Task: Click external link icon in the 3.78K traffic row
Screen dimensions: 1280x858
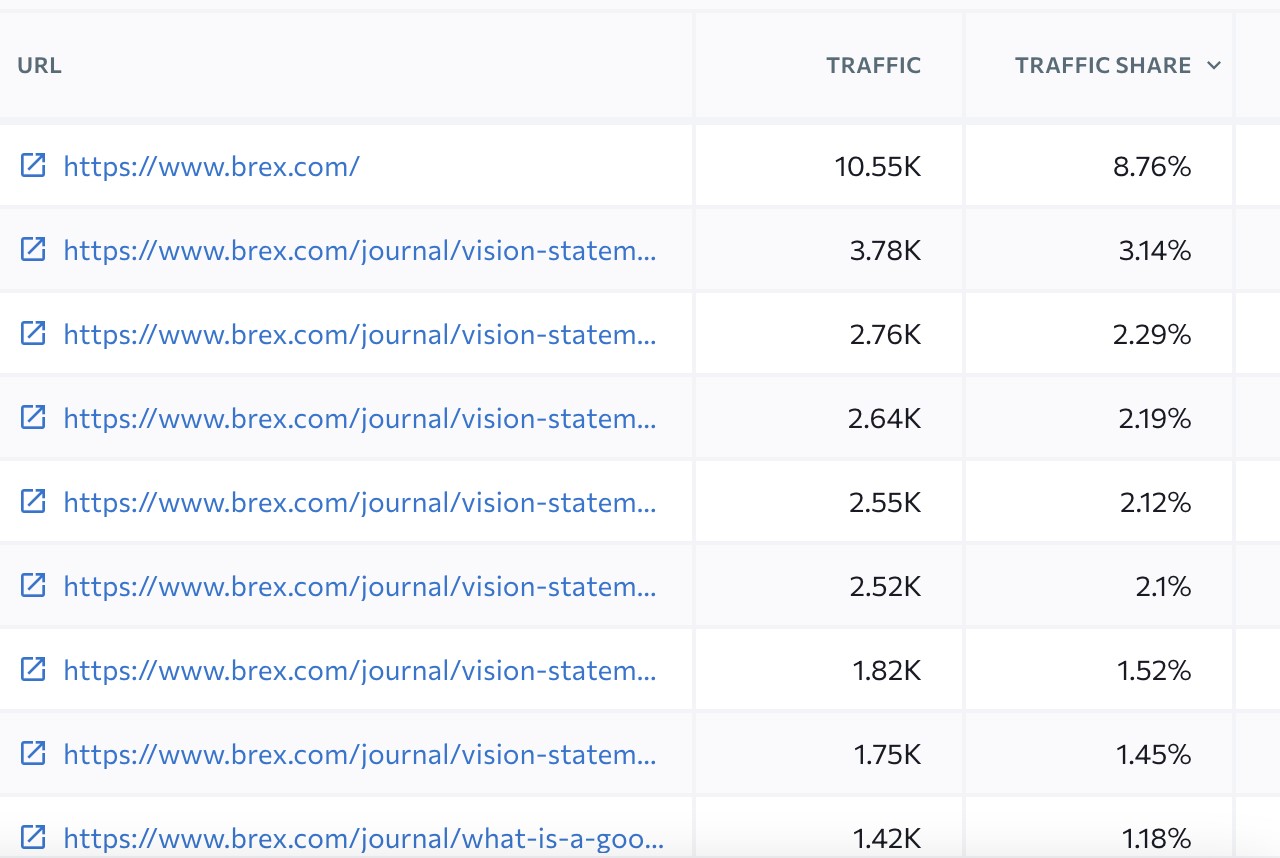Action: point(33,249)
